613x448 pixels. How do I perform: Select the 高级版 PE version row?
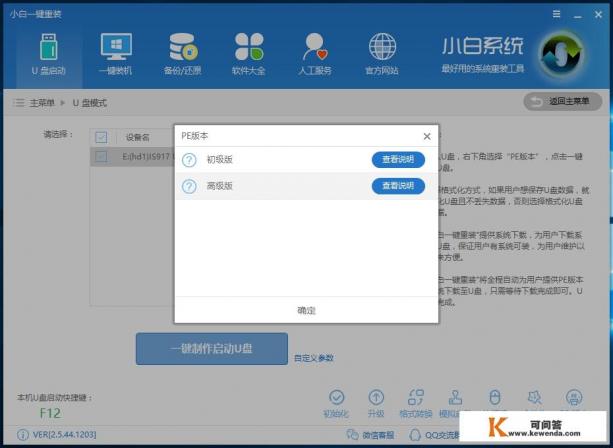pyautogui.click(x=306, y=186)
